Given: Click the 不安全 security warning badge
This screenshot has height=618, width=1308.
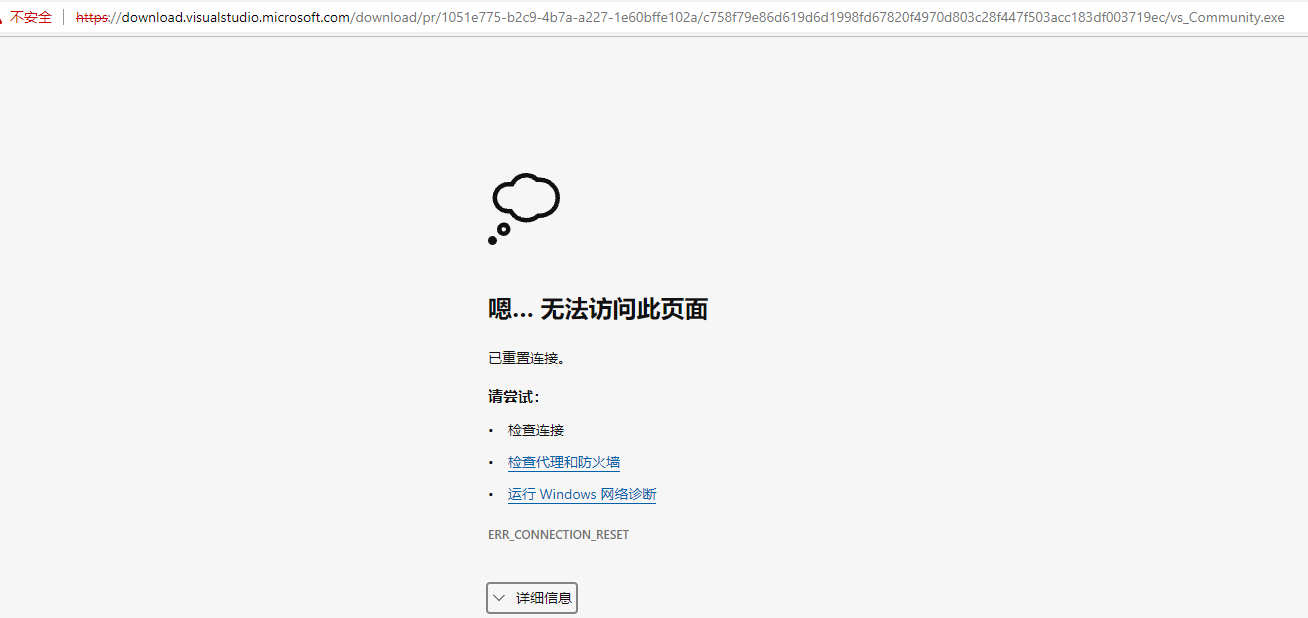Looking at the screenshot, I should click(31, 17).
